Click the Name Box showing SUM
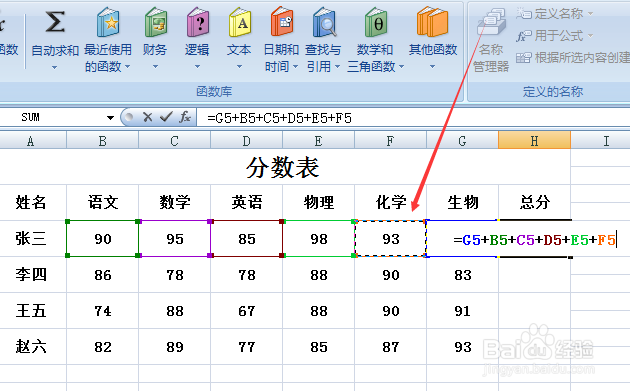This screenshot has height=391, width=630. coord(52,117)
